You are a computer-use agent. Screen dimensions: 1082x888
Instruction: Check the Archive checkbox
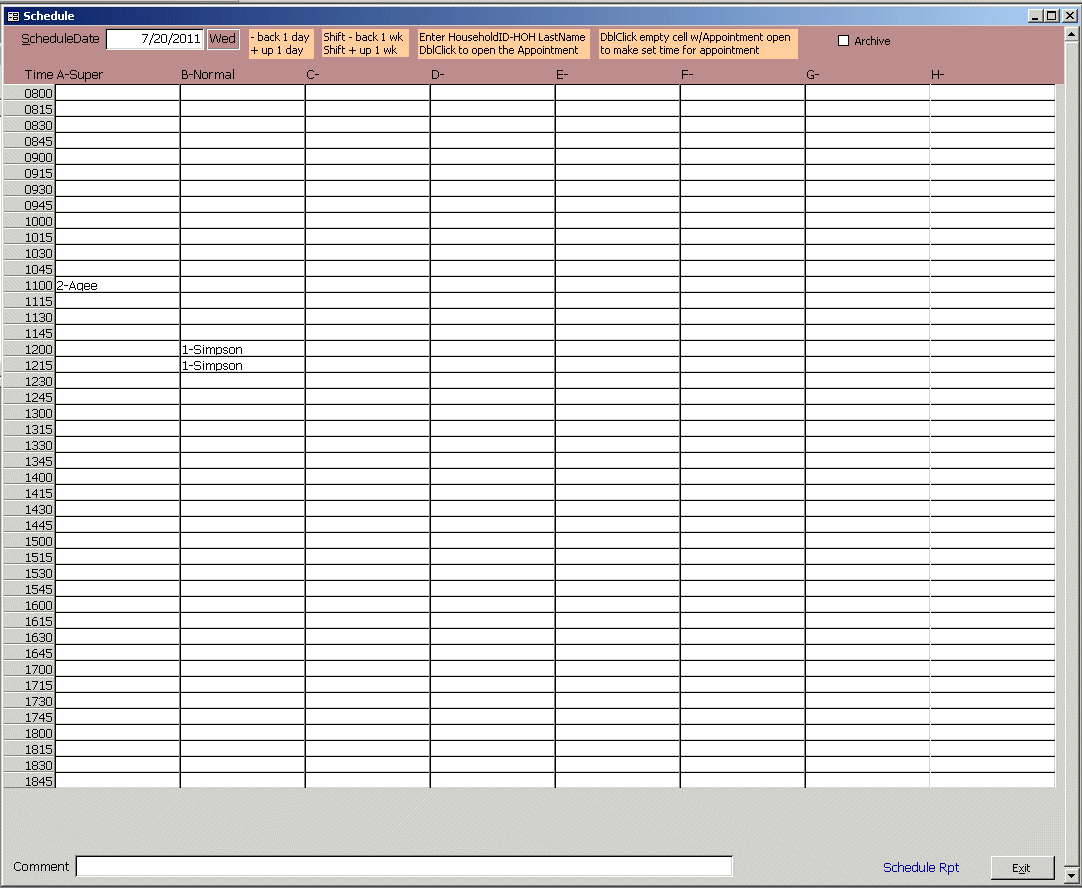pos(843,41)
